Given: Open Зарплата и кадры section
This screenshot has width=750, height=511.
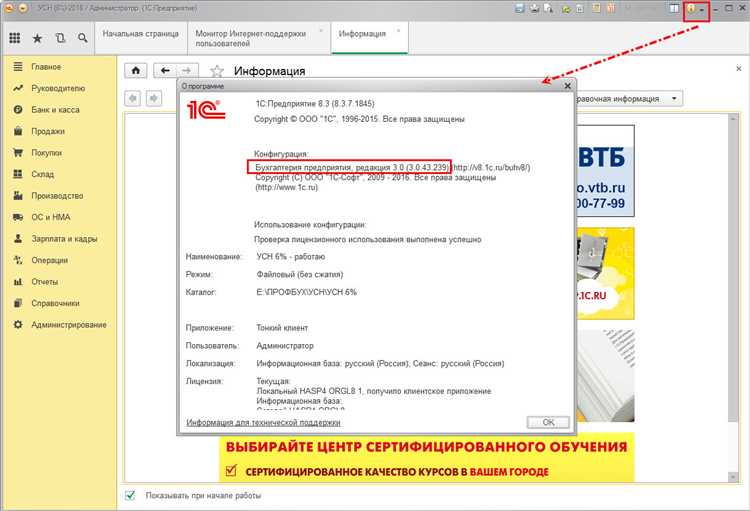Looking at the screenshot, I should 64,239.
